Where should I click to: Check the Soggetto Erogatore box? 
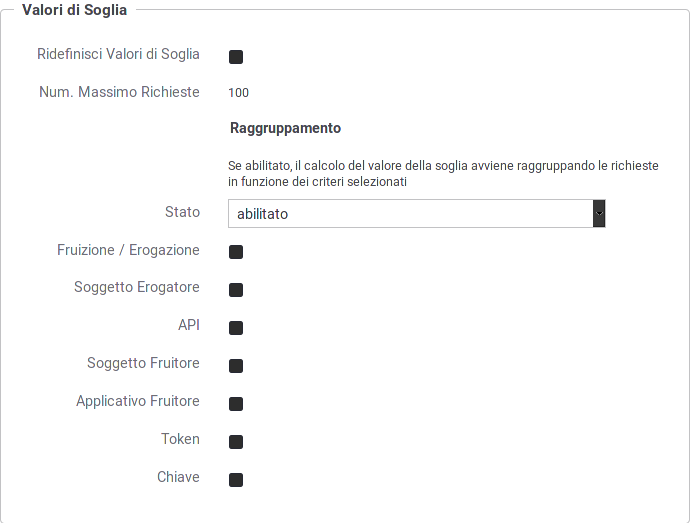(236, 290)
